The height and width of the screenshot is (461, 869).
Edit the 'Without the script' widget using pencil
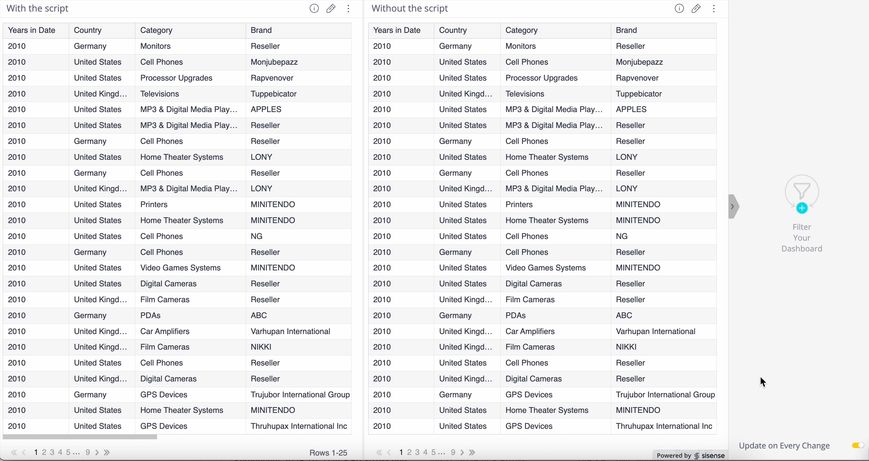[x=696, y=8]
